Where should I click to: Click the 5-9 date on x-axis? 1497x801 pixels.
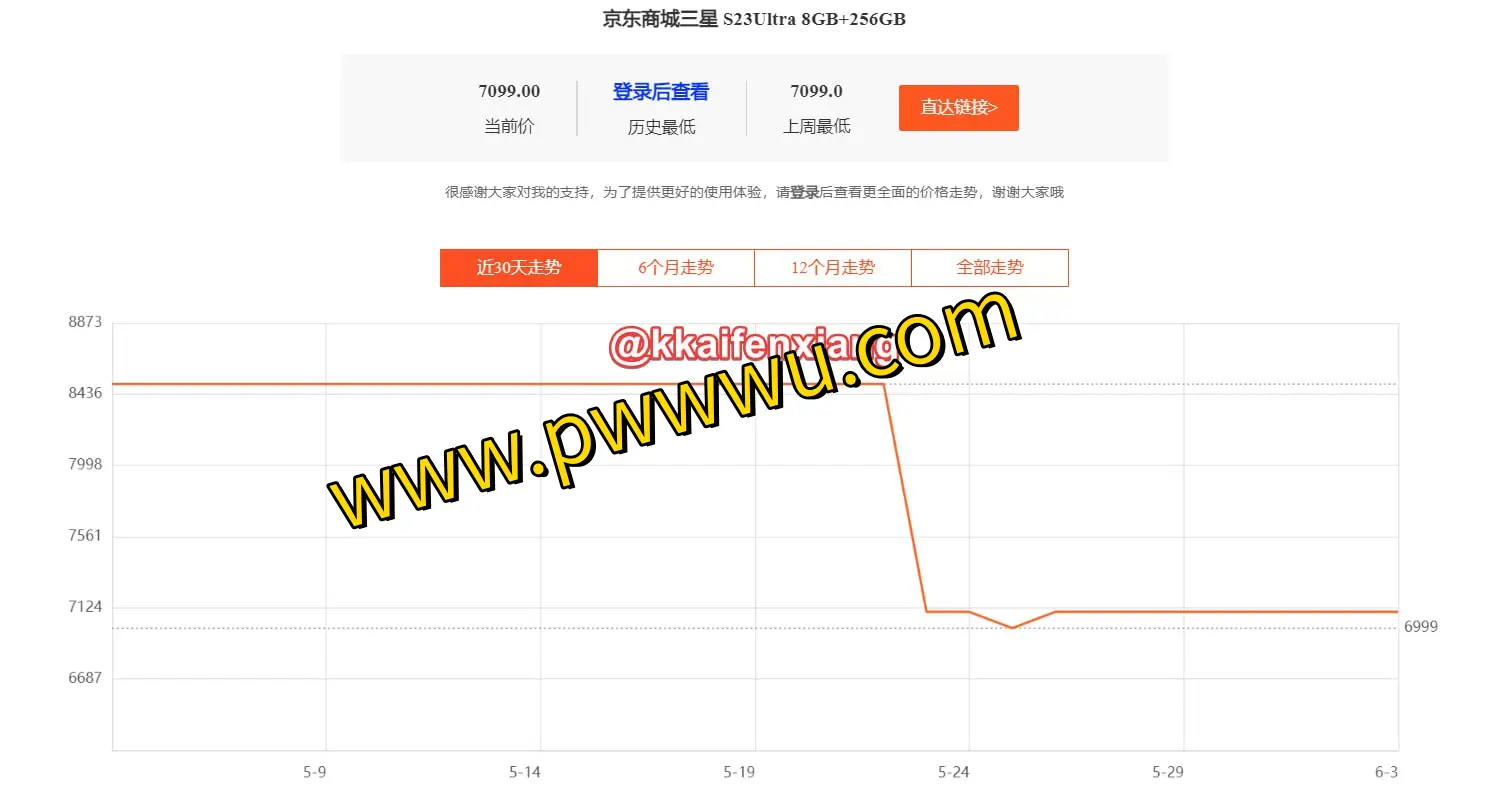coord(314,772)
